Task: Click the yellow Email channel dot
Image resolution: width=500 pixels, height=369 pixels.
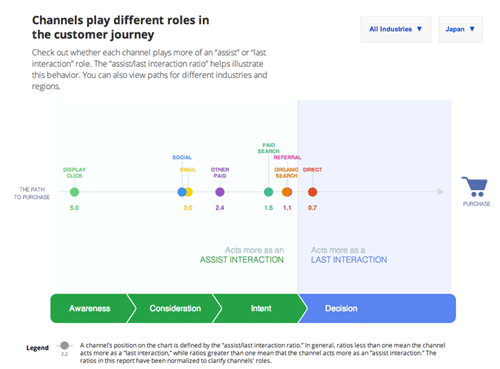Action: [190, 192]
